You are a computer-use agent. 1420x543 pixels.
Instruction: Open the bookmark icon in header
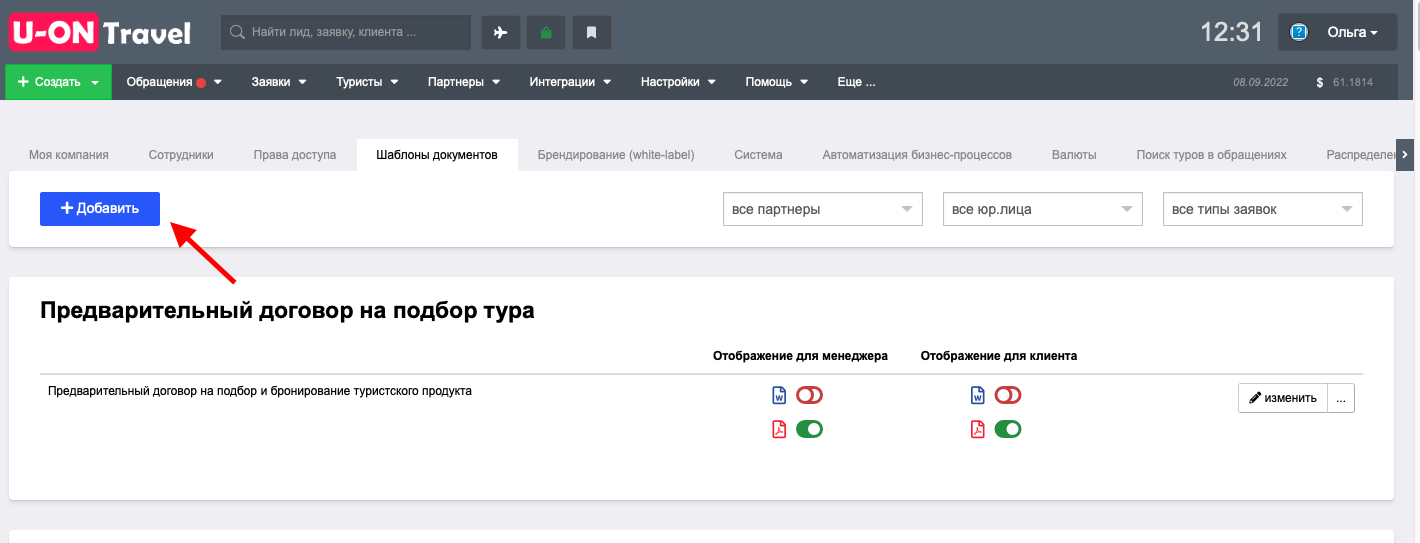pos(591,32)
